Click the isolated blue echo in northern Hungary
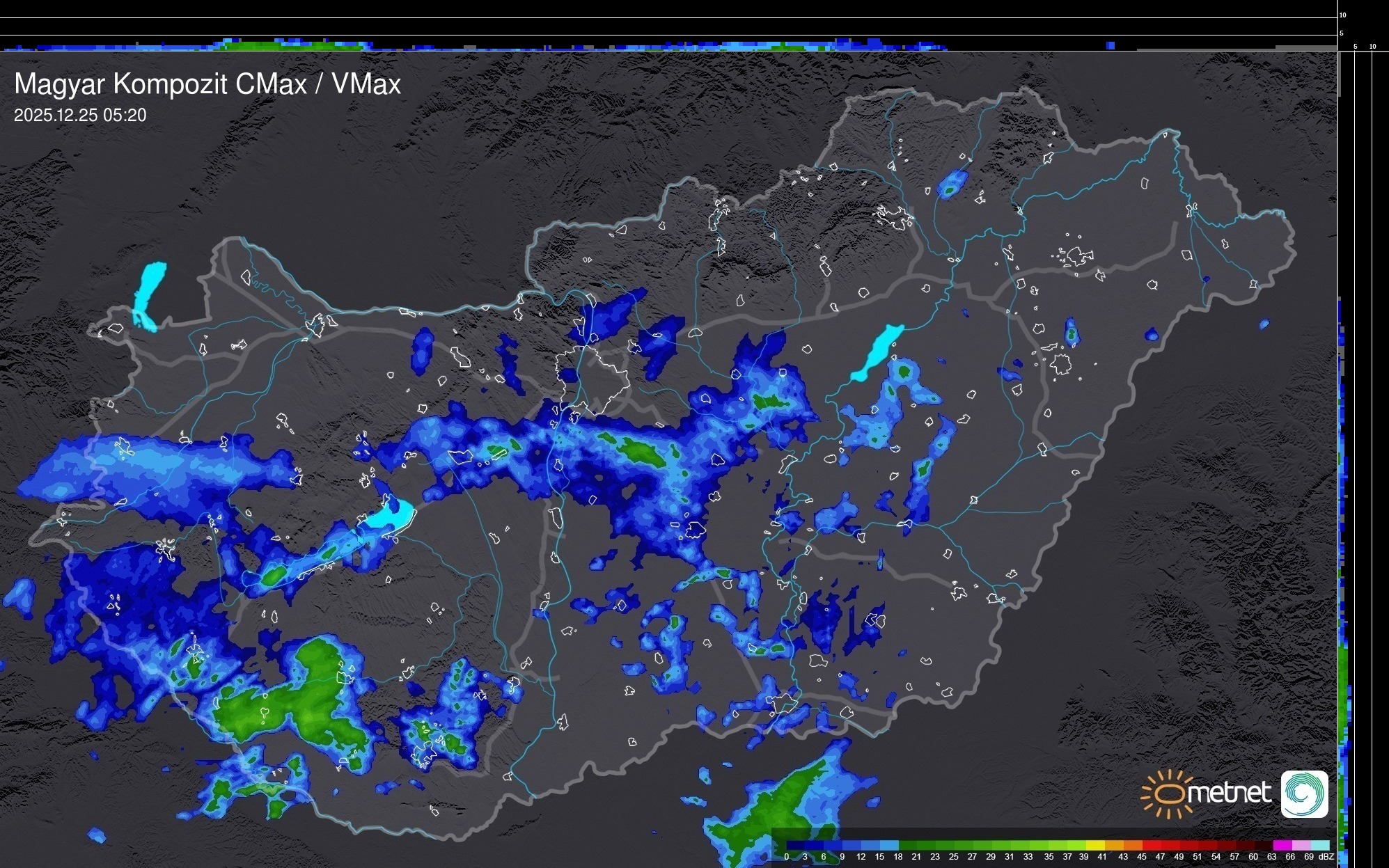The width and height of the screenshot is (1389, 868). [952, 184]
